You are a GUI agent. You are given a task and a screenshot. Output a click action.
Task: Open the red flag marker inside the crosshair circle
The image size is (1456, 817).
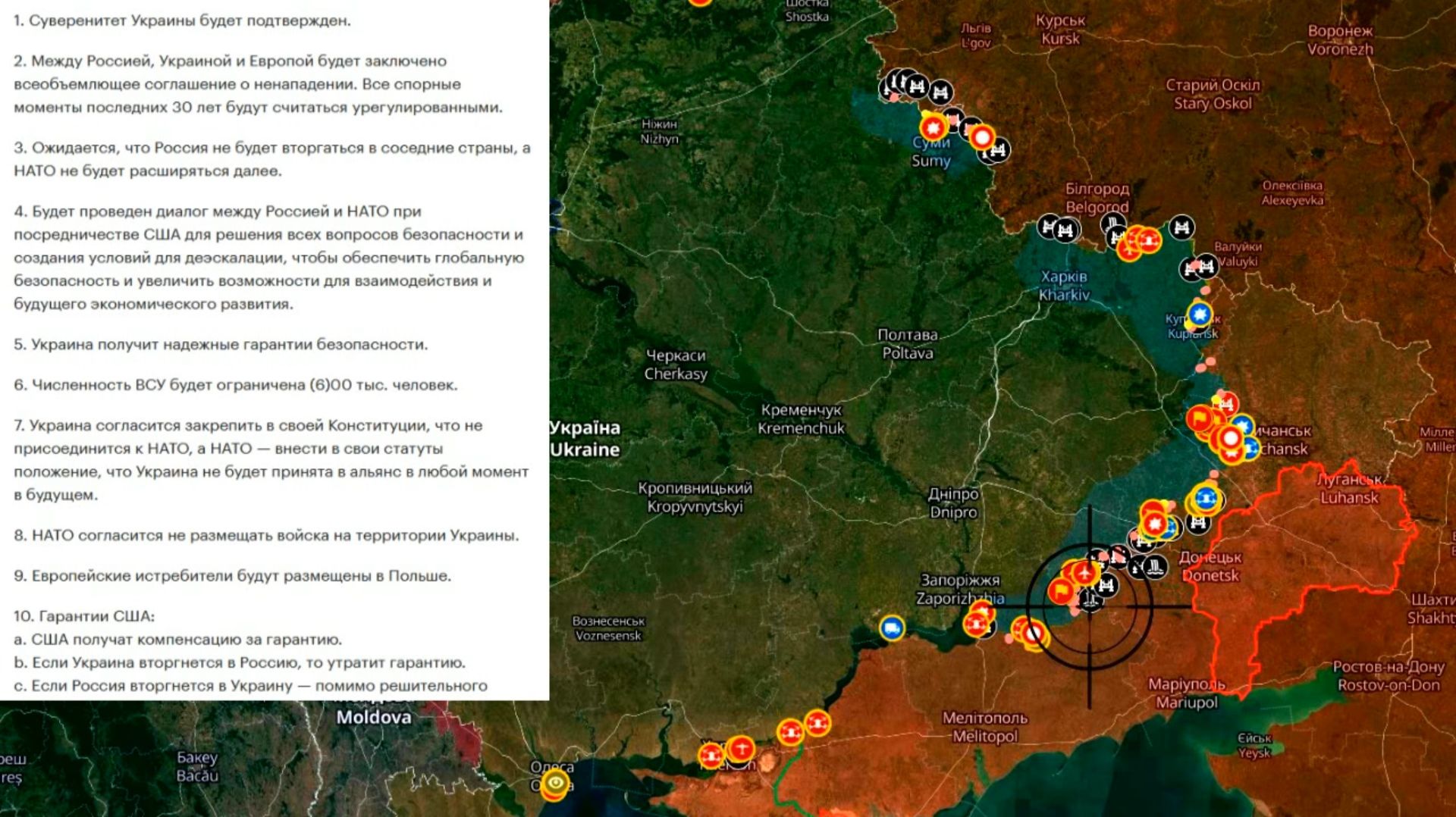[1062, 590]
